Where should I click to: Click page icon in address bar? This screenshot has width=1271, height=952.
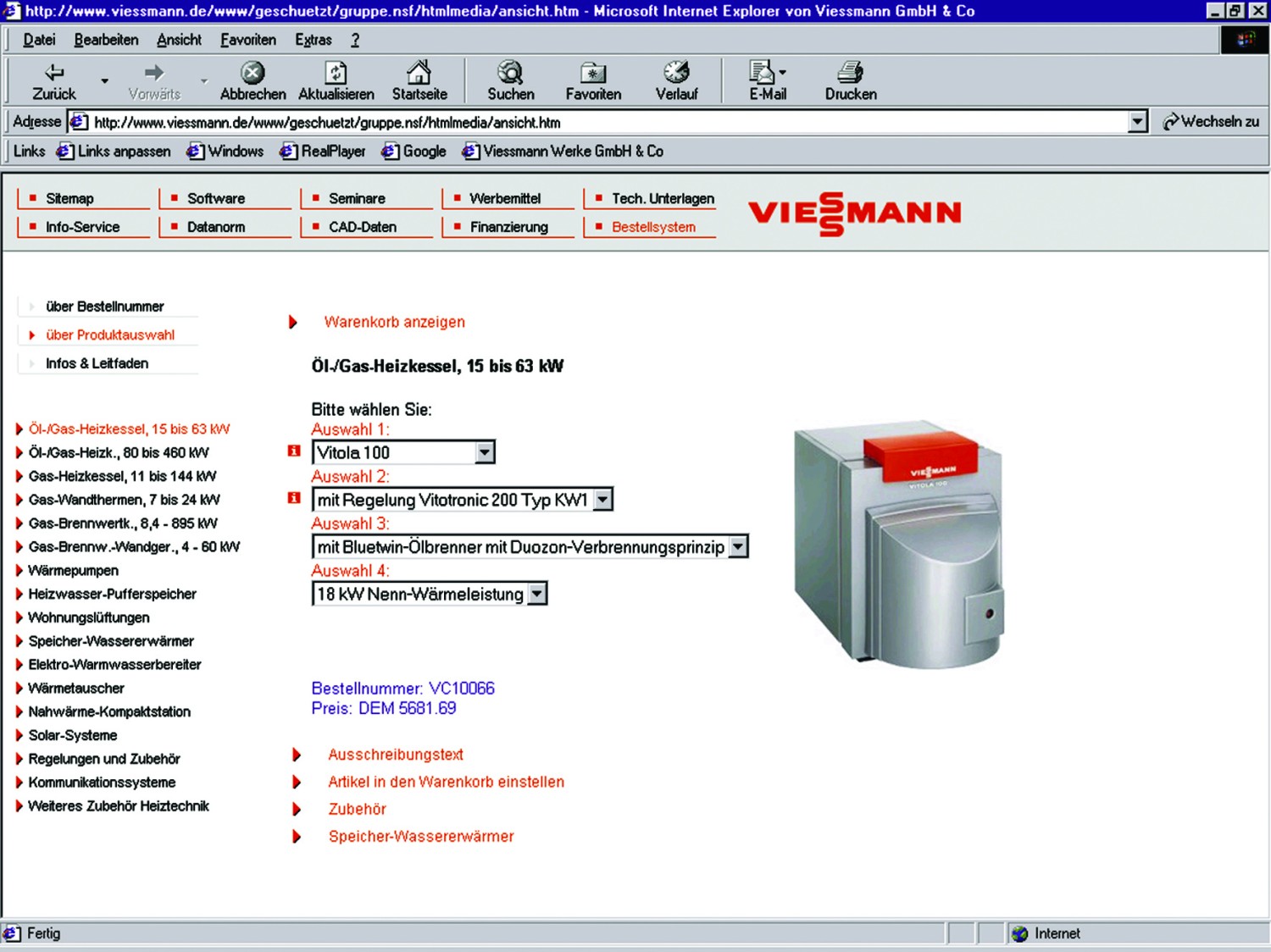[79, 122]
